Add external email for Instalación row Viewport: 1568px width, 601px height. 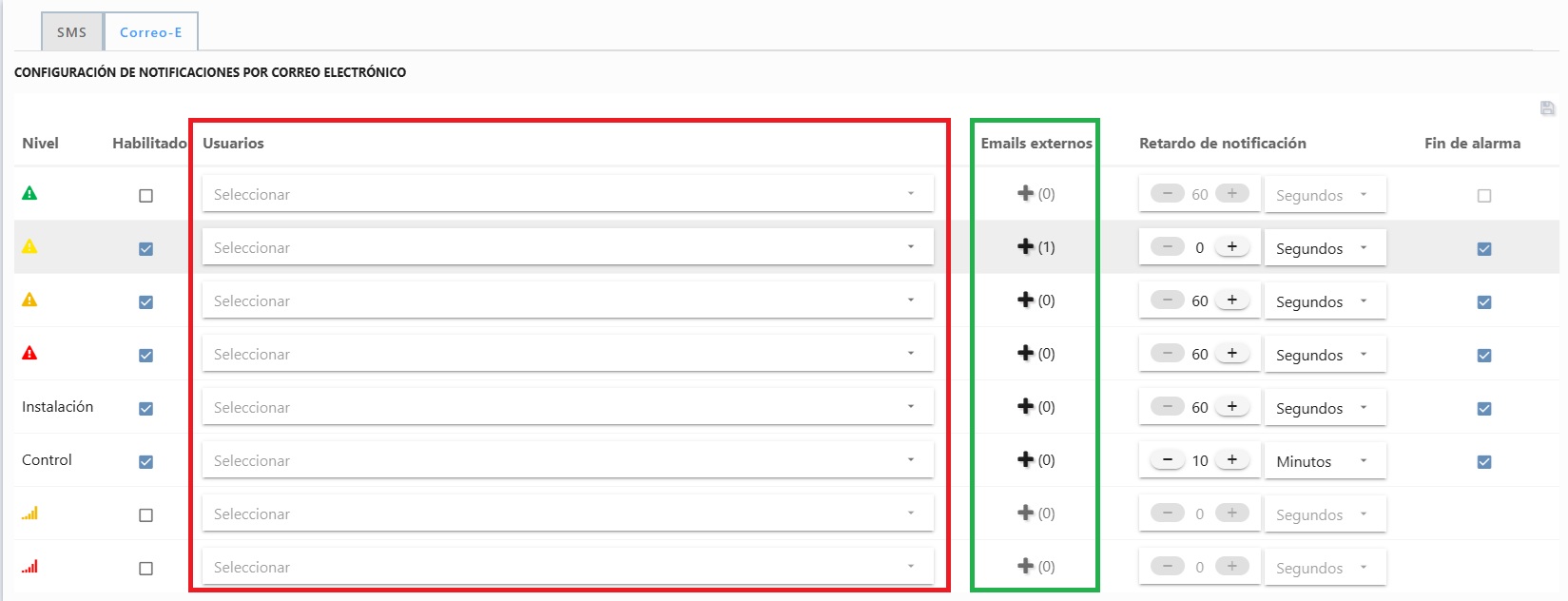[1026, 406]
